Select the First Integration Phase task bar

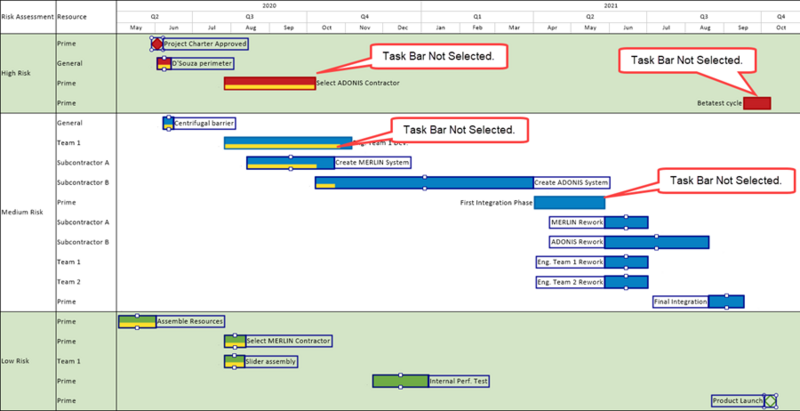569,202
